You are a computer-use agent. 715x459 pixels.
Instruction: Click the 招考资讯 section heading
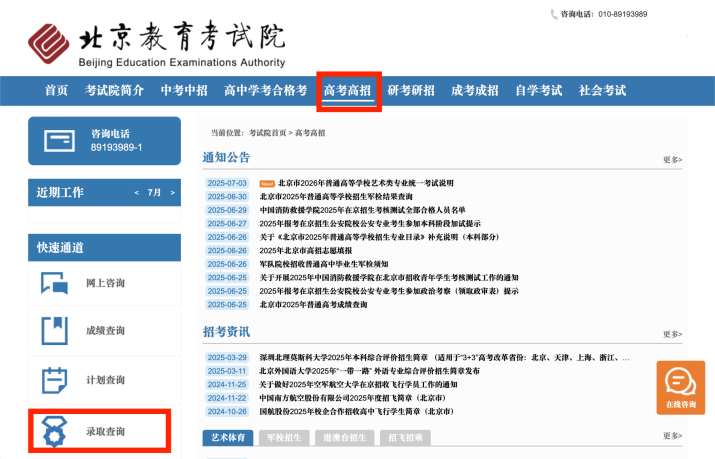[226, 332]
